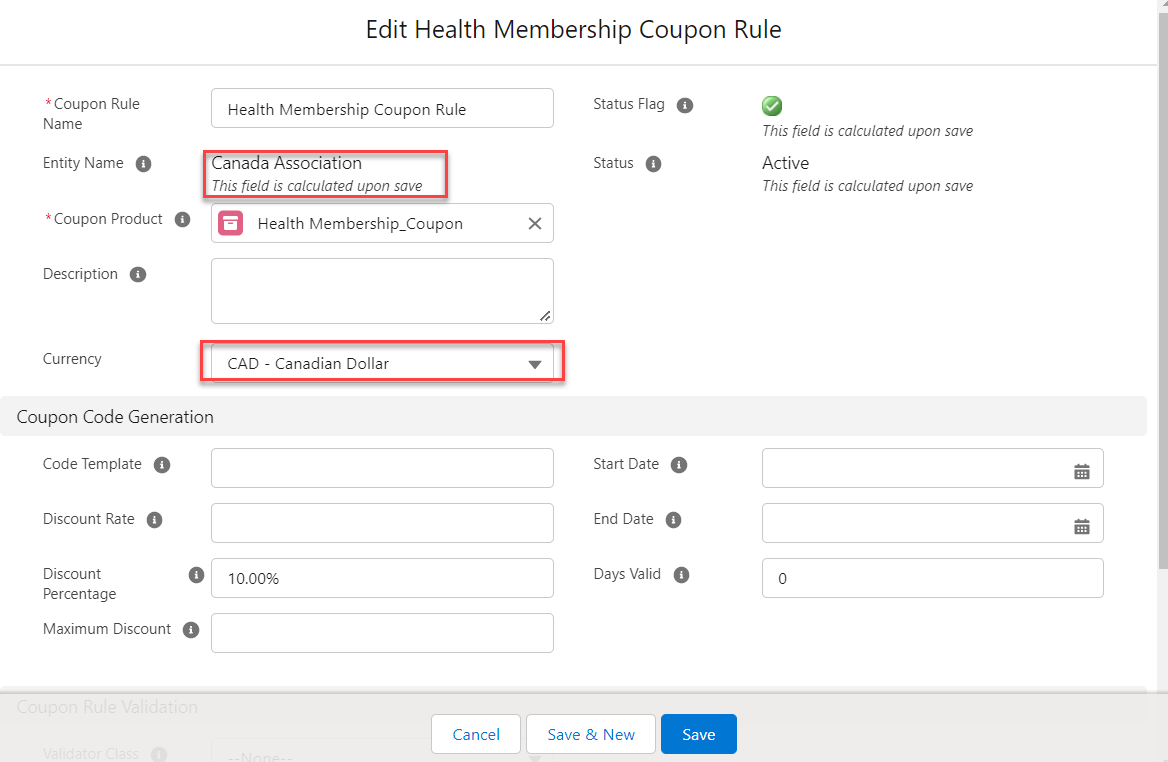
Task: Click the Discount Percentage input field
Action: coord(382,578)
